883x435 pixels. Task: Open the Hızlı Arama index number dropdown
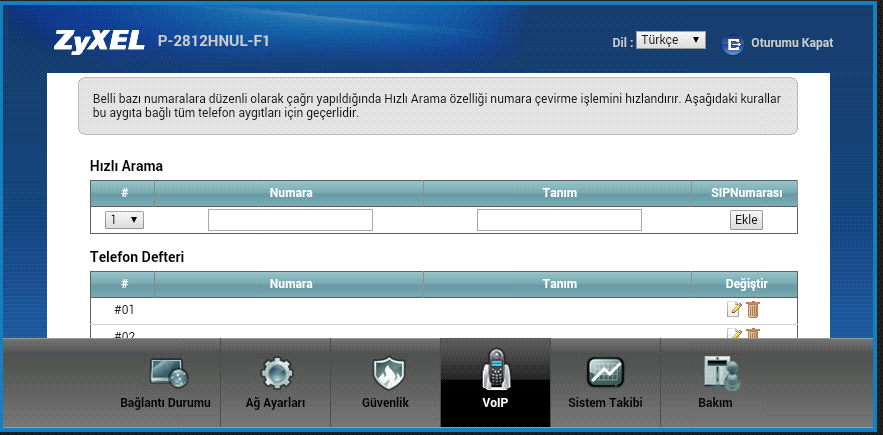click(x=124, y=220)
